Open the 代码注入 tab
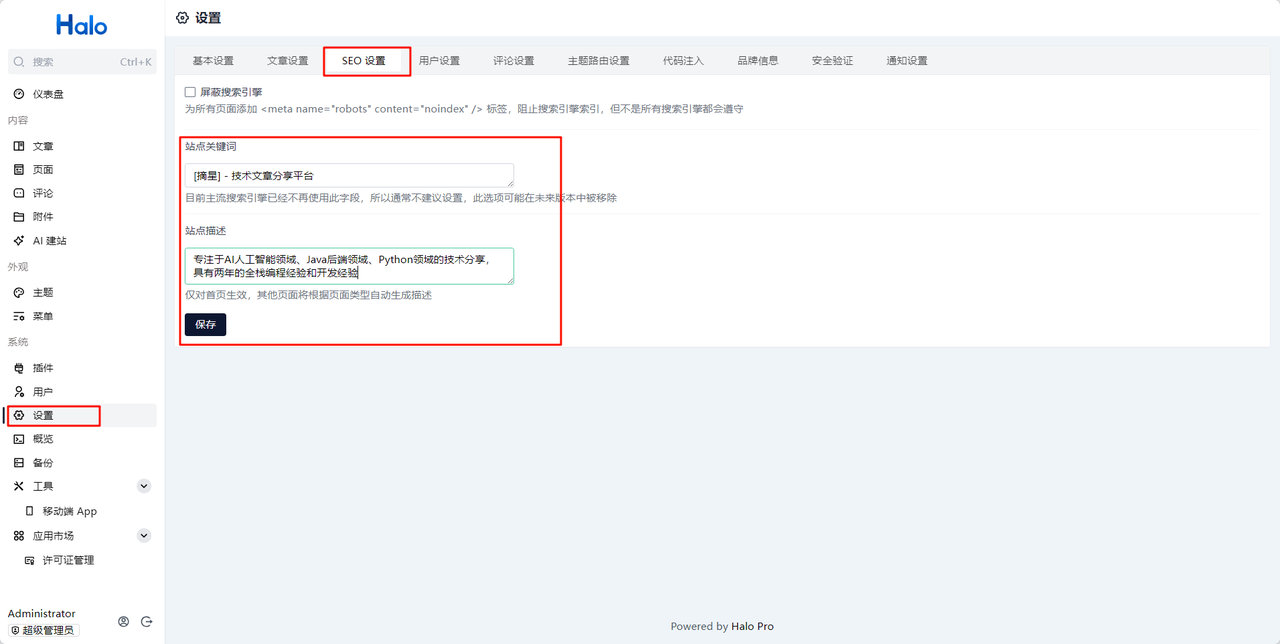This screenshot has width=1280, height=644. coord(683,61)
